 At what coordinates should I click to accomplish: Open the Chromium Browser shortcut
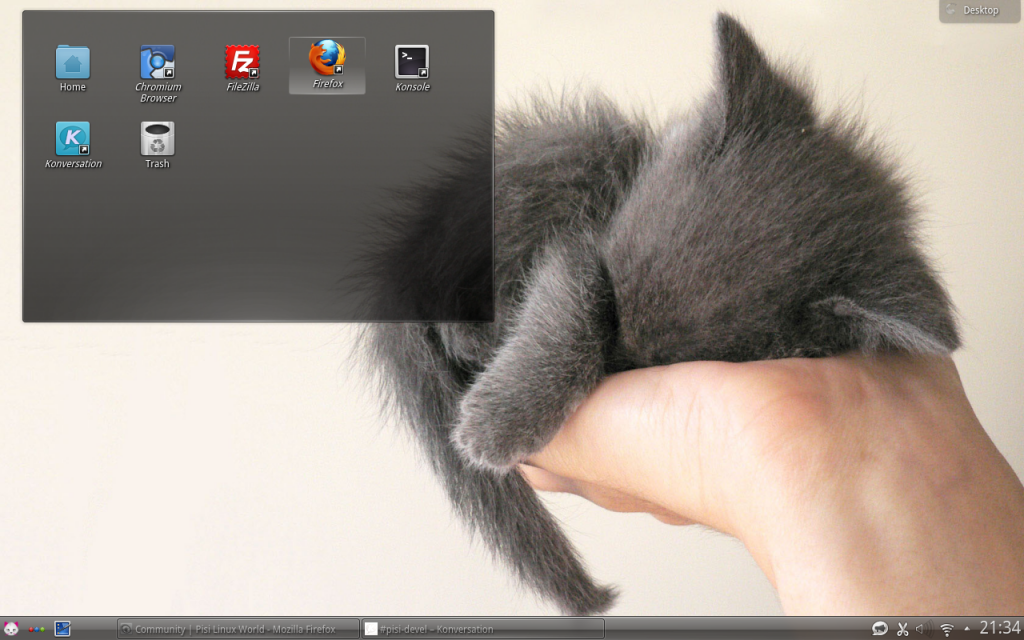pos(156,58)
